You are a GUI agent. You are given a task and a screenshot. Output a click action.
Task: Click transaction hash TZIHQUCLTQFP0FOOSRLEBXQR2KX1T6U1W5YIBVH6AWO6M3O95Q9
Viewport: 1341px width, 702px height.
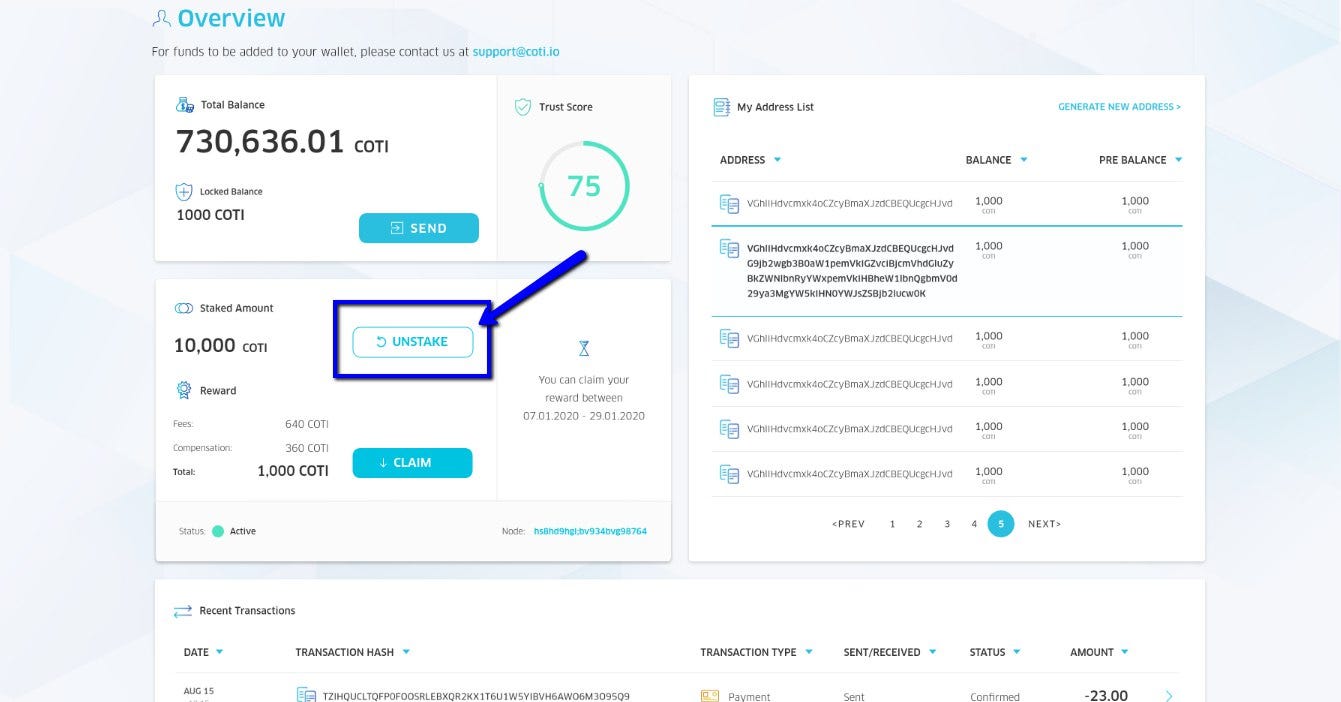coord(475,696)
